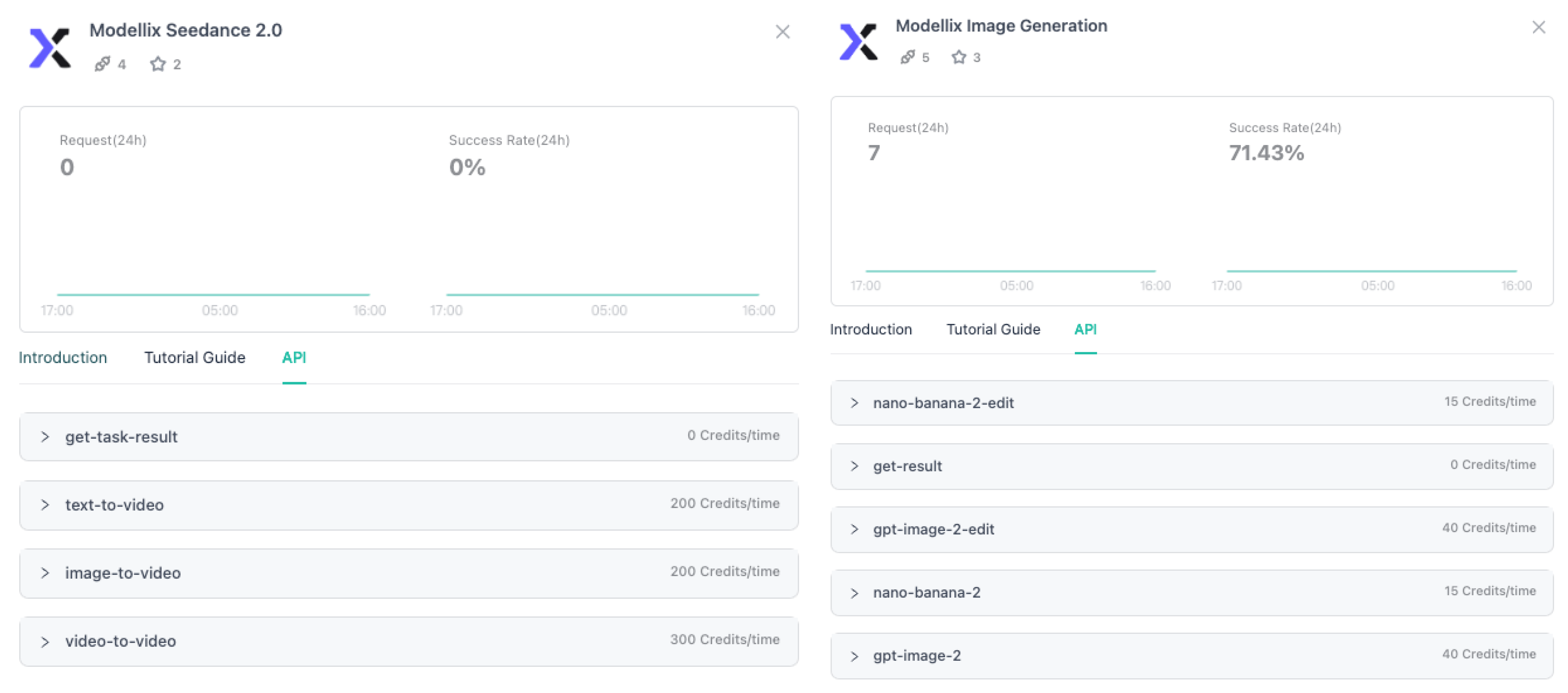Open the Introduction tab in Image Generation panel

pyautogui.click(x=871, y=329)
